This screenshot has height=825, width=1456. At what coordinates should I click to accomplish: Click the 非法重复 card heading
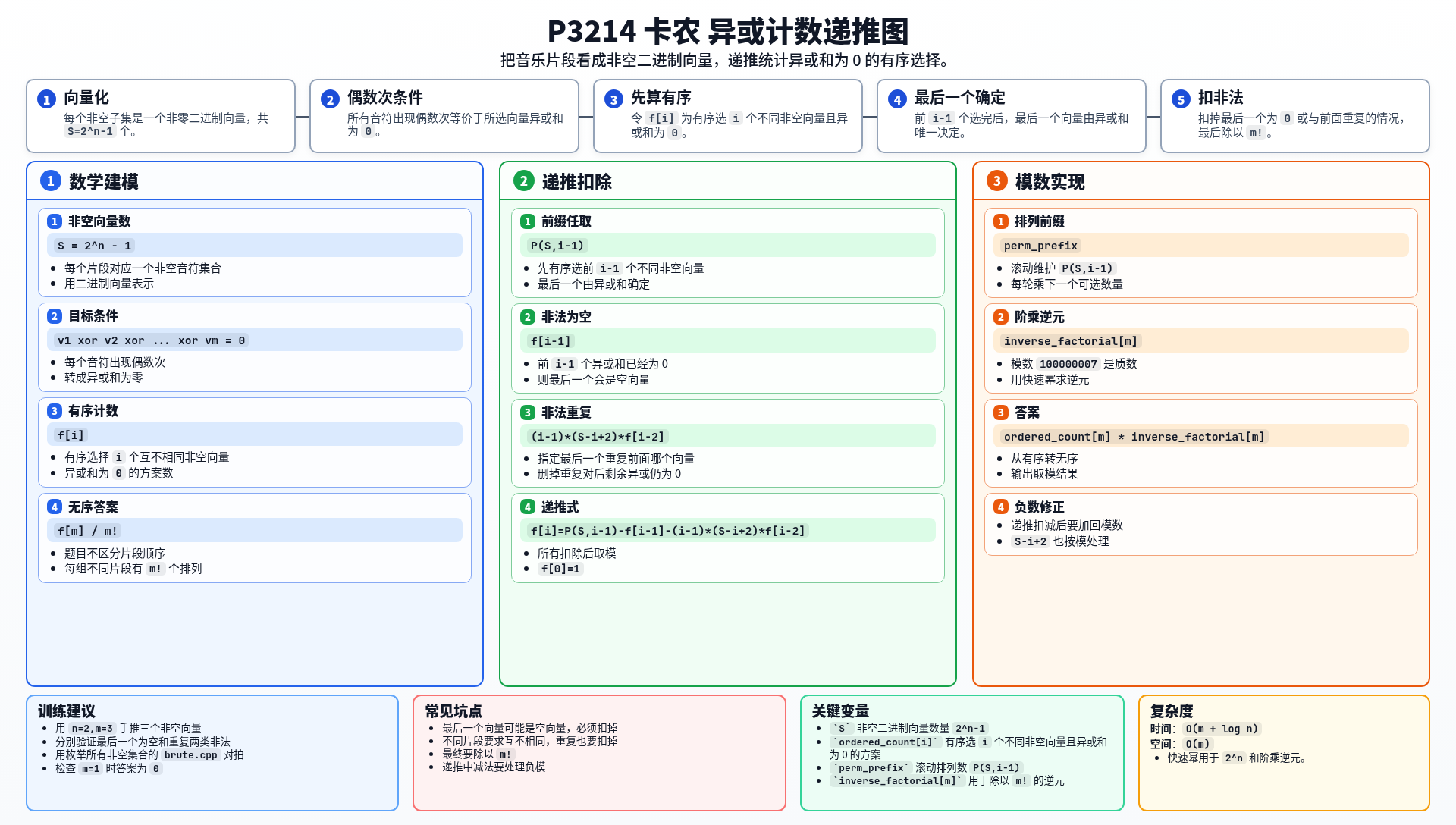coord(566,412)
